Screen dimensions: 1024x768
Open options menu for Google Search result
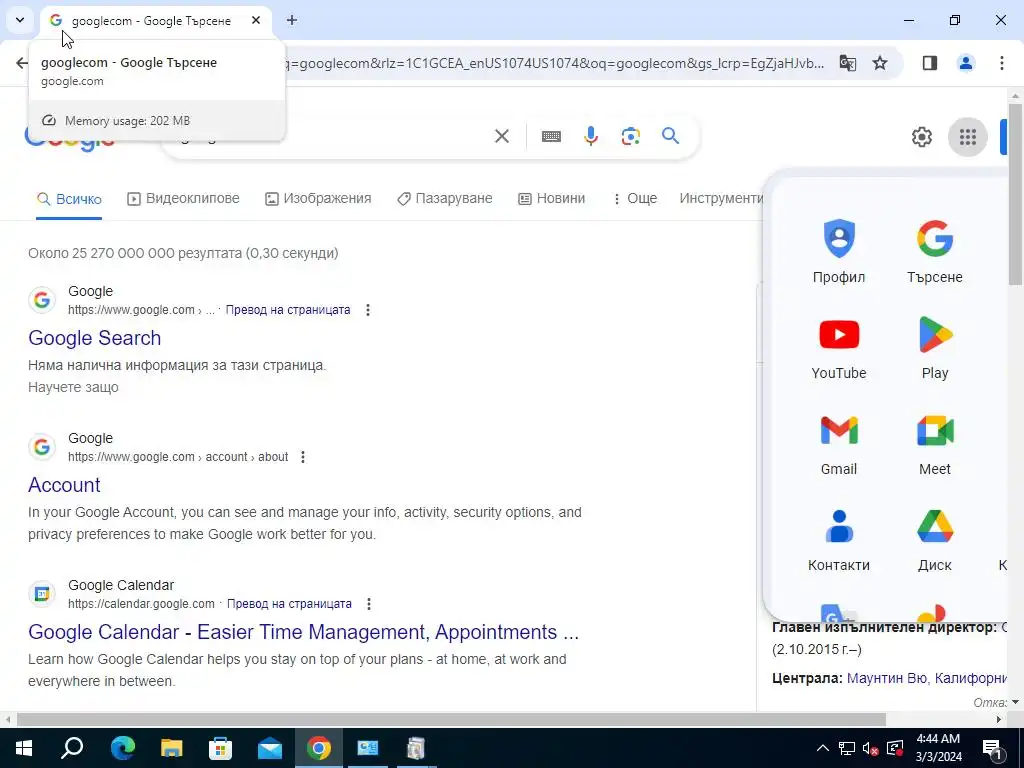click(368, 310)
